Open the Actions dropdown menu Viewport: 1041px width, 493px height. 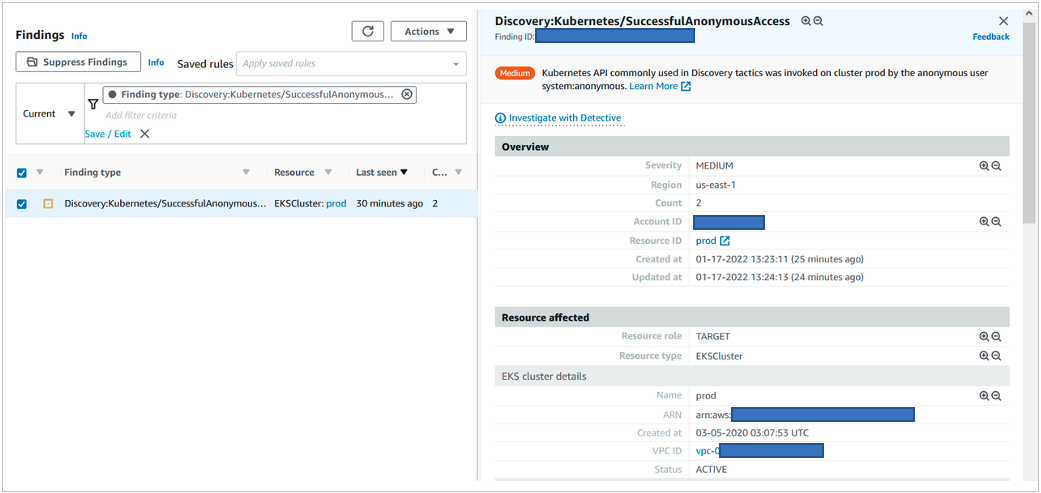[x=428, y=31]
